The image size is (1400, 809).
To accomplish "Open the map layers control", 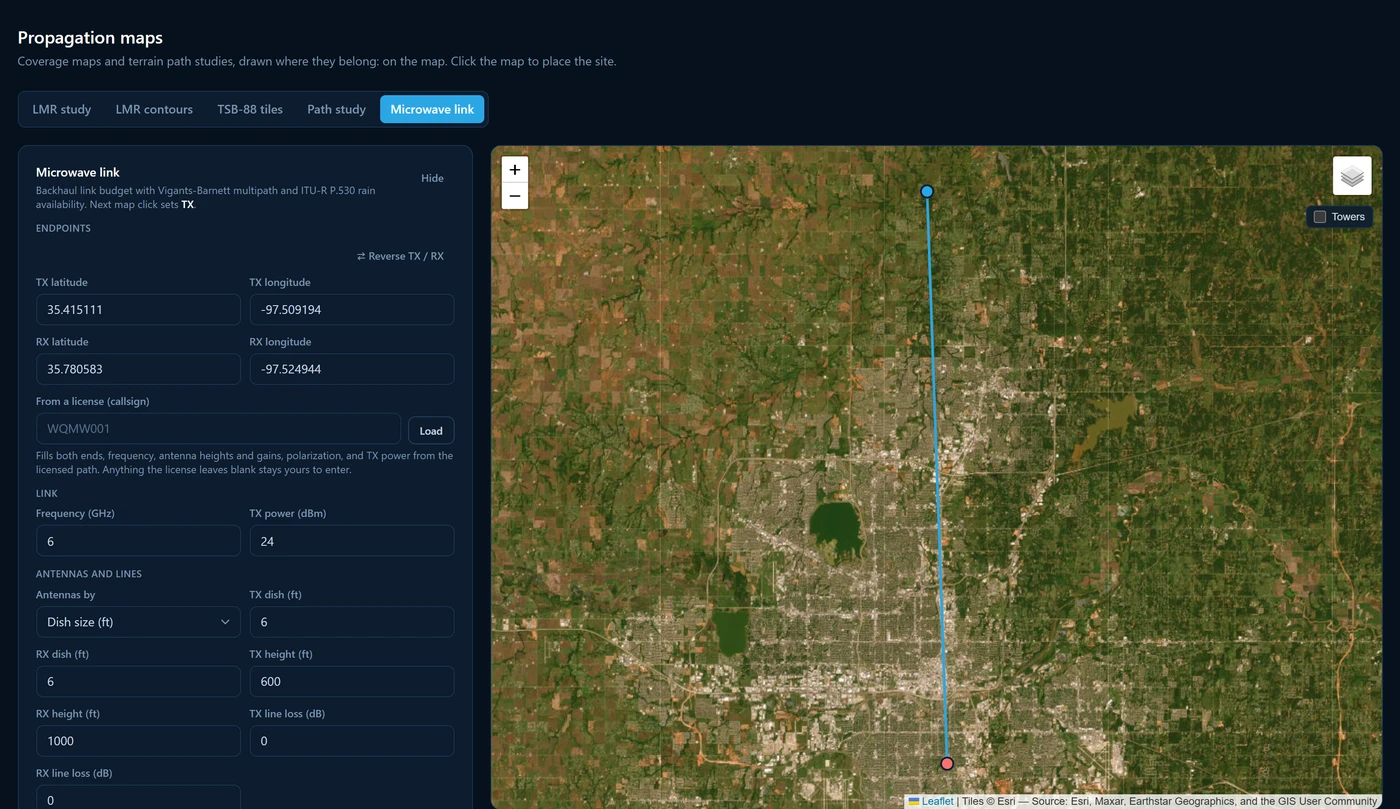I will point(1352,176).
